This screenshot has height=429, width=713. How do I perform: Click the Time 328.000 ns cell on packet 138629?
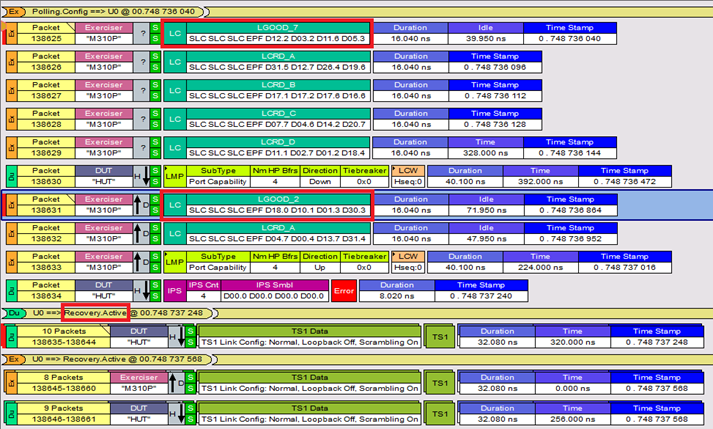[486, 148]
